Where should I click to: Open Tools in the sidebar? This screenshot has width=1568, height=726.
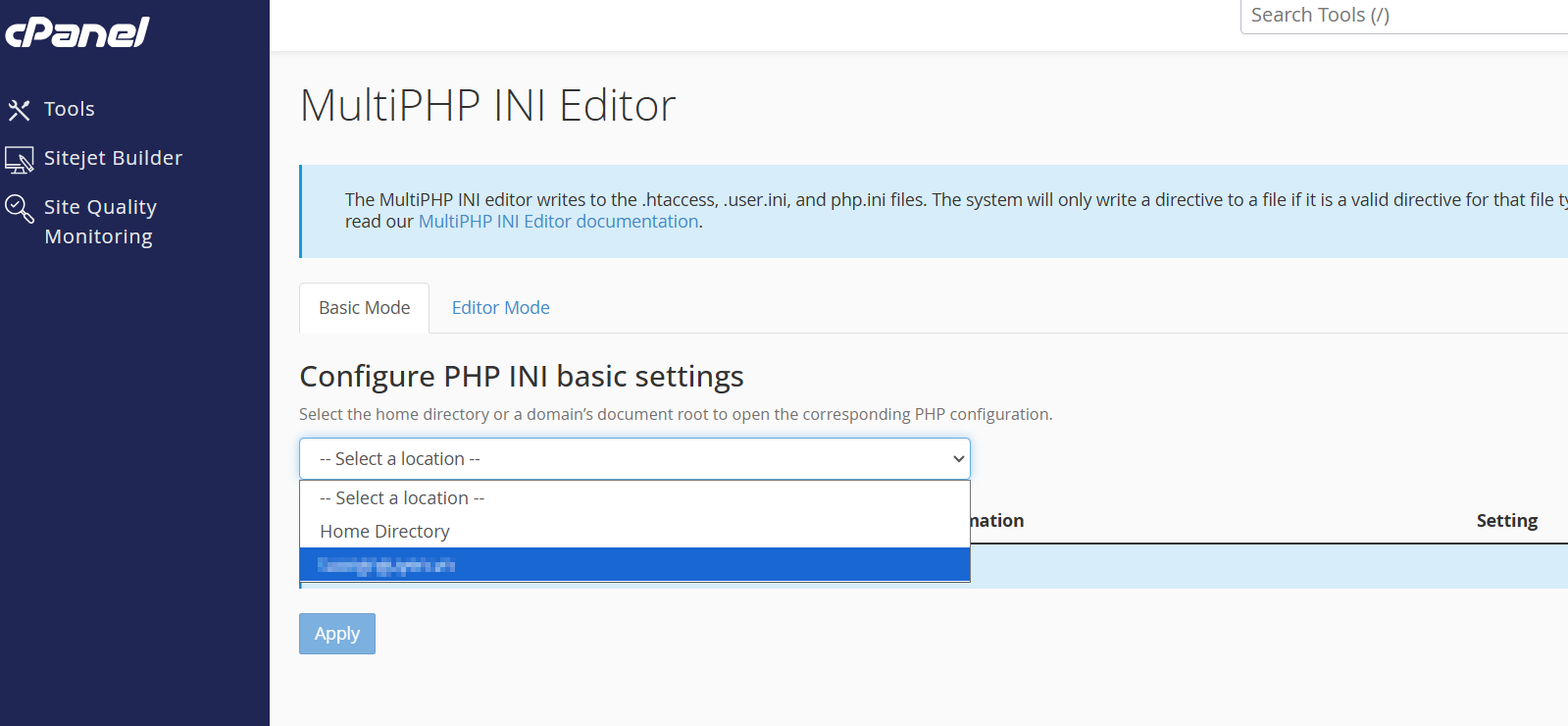tap(69, 109)
